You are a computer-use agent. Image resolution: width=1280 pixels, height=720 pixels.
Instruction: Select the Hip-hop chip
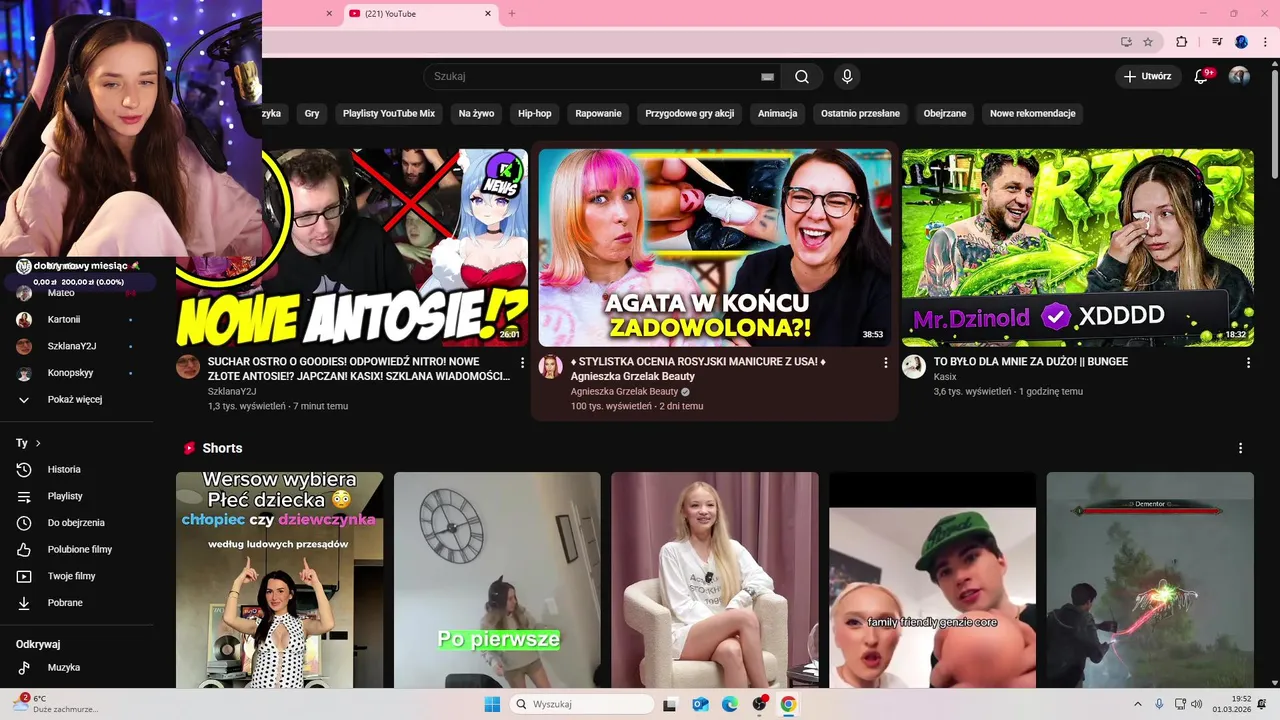(x=535, y=114)
